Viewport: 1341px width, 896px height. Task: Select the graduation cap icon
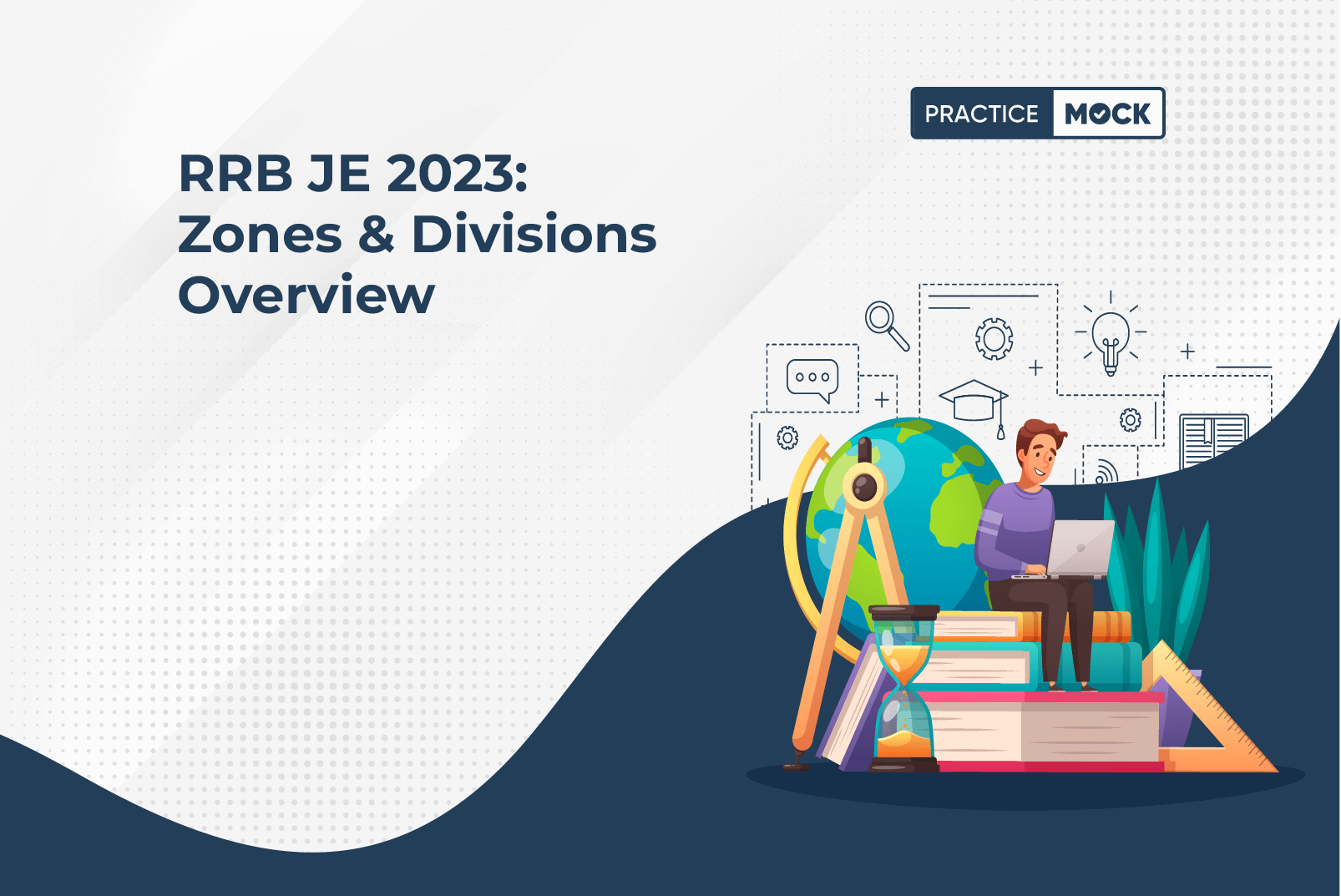pyautogui.click(x=974, y=402)
